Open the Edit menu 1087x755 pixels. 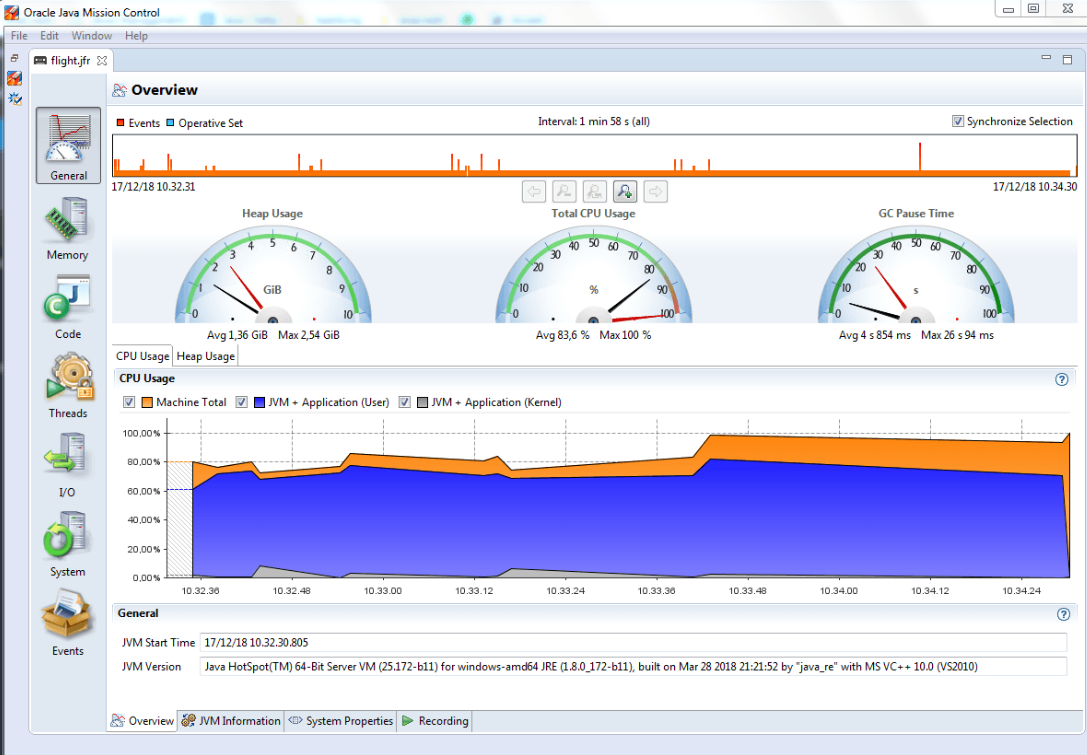click(49, 35)
